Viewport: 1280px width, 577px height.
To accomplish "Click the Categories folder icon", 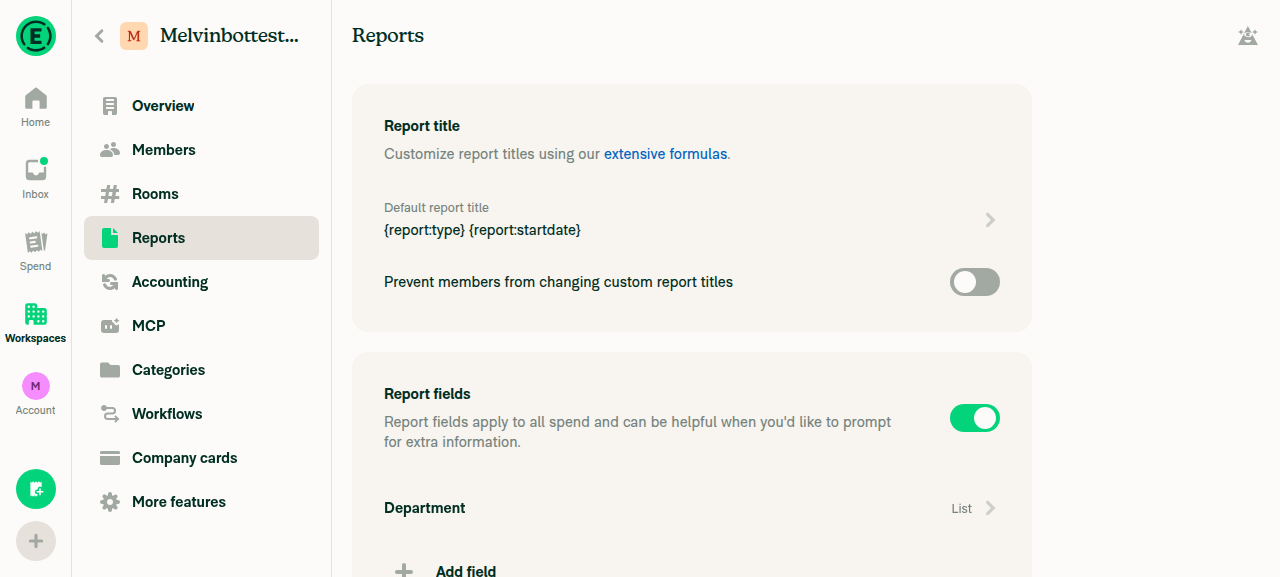I will 110,370.
